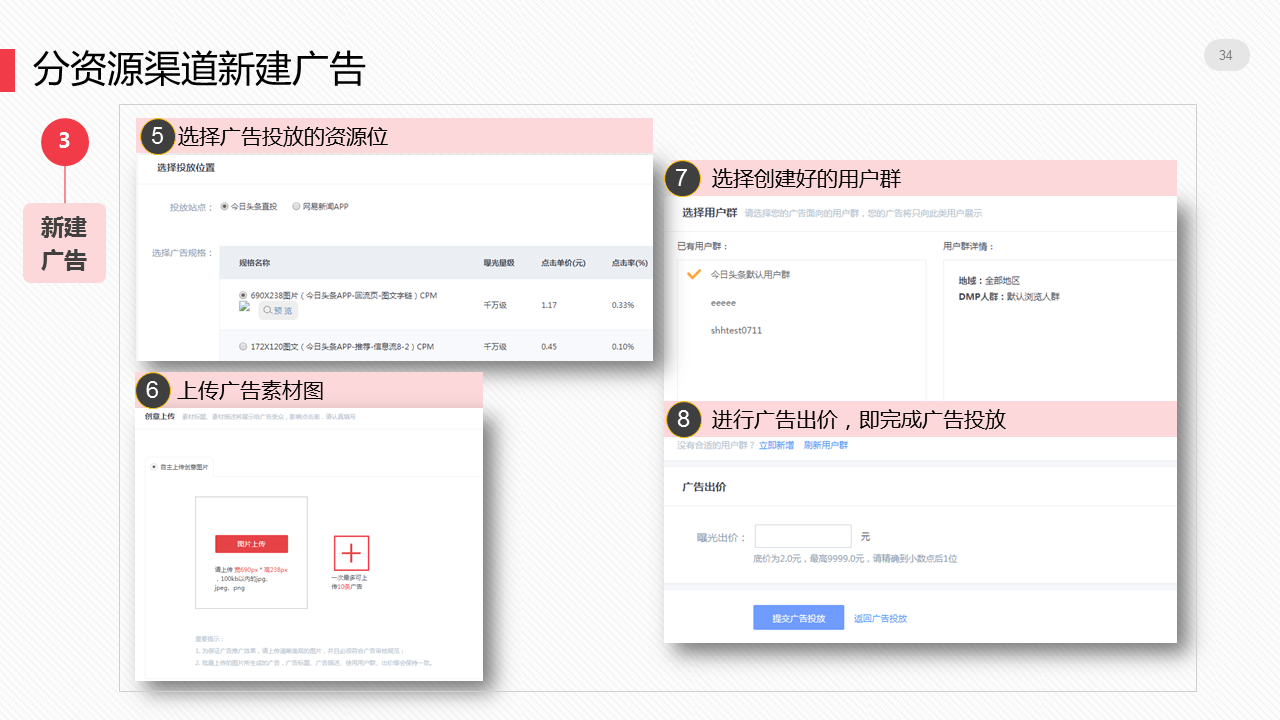Choose the 690X238图片 ad spec radio
This screenshot has width=1280, height=720.
(x=243, y=295)
